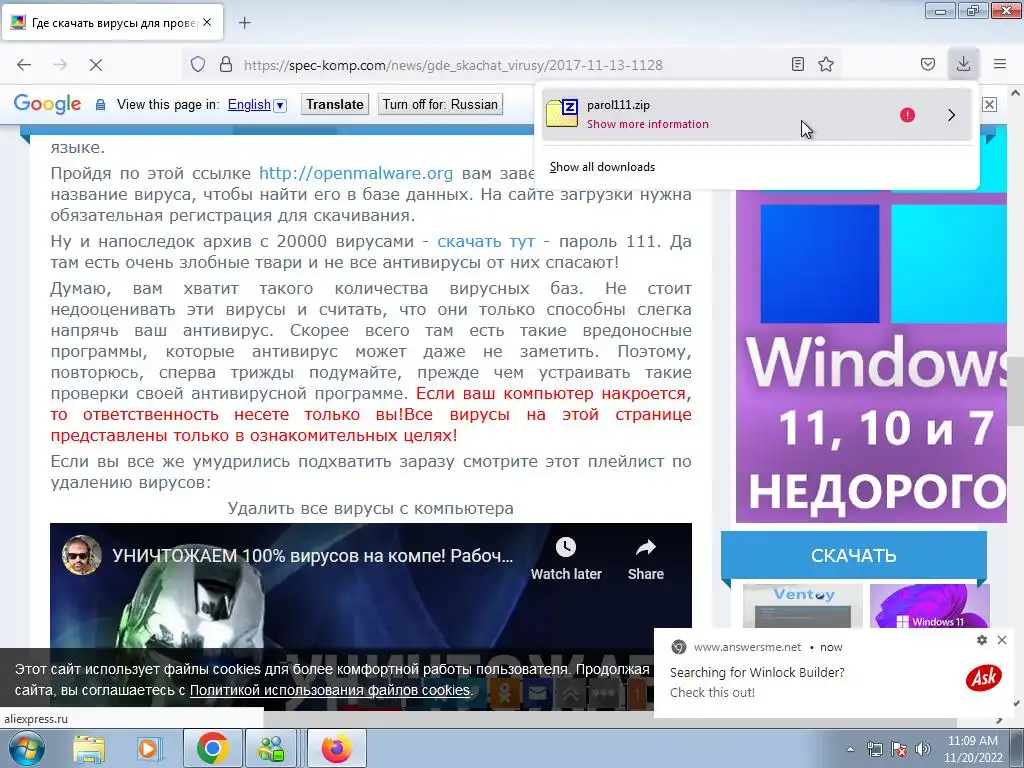
Task: Show hidden tray icons arrow
Action: [850, 749]
